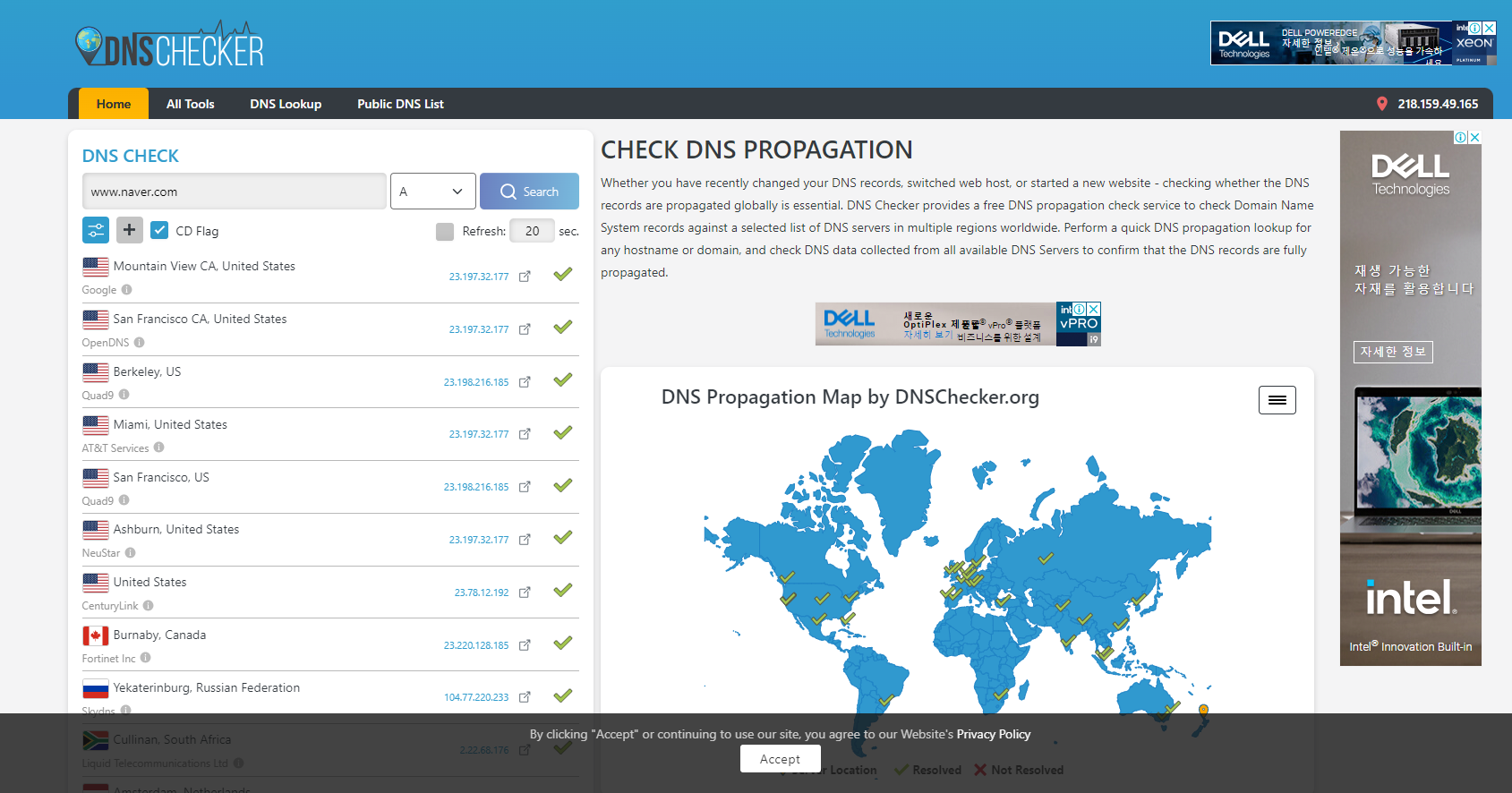Click the result IP 104.77.220.233

476,697
